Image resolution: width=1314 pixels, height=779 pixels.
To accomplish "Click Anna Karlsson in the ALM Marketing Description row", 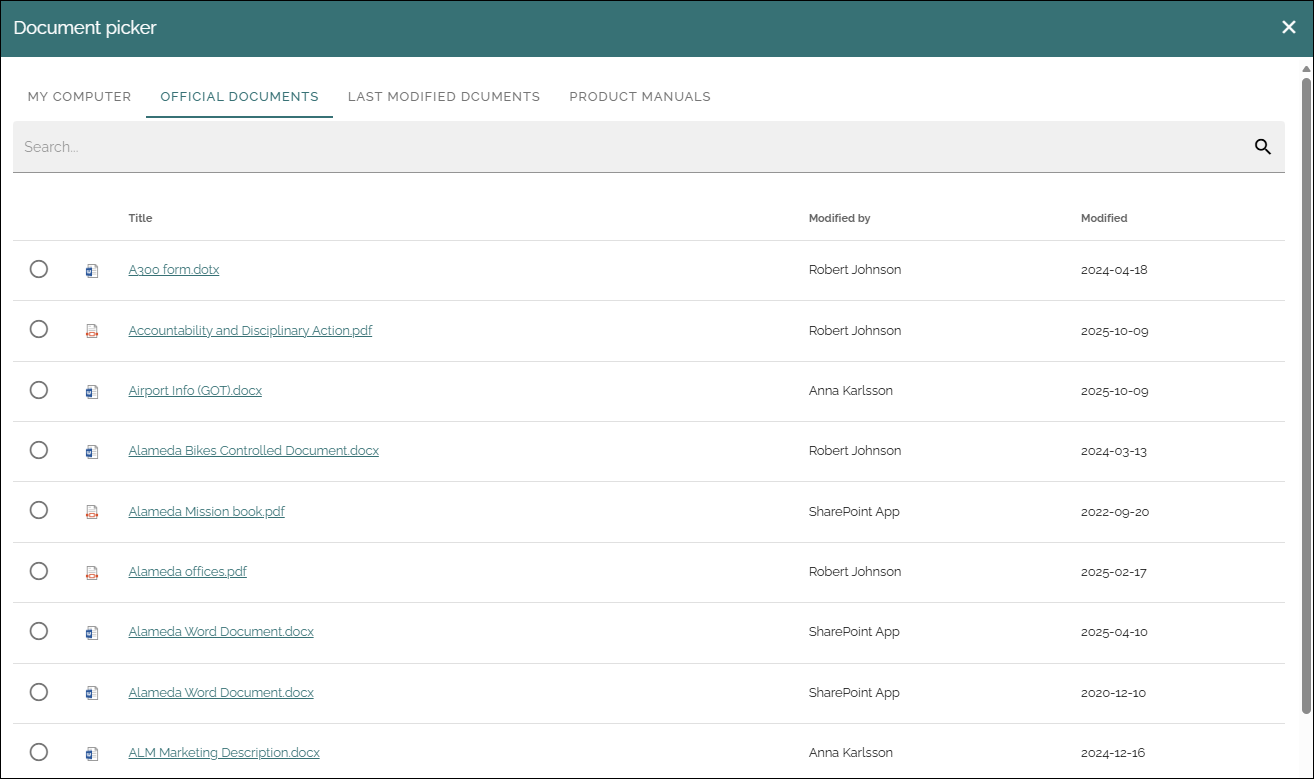I will [851, 753].
